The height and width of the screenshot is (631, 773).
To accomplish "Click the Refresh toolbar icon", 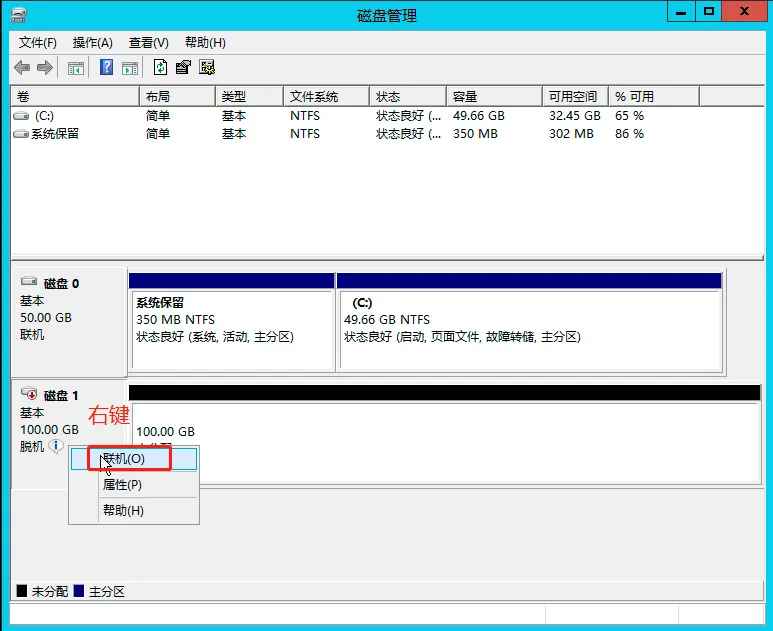I will pos(160,68).
